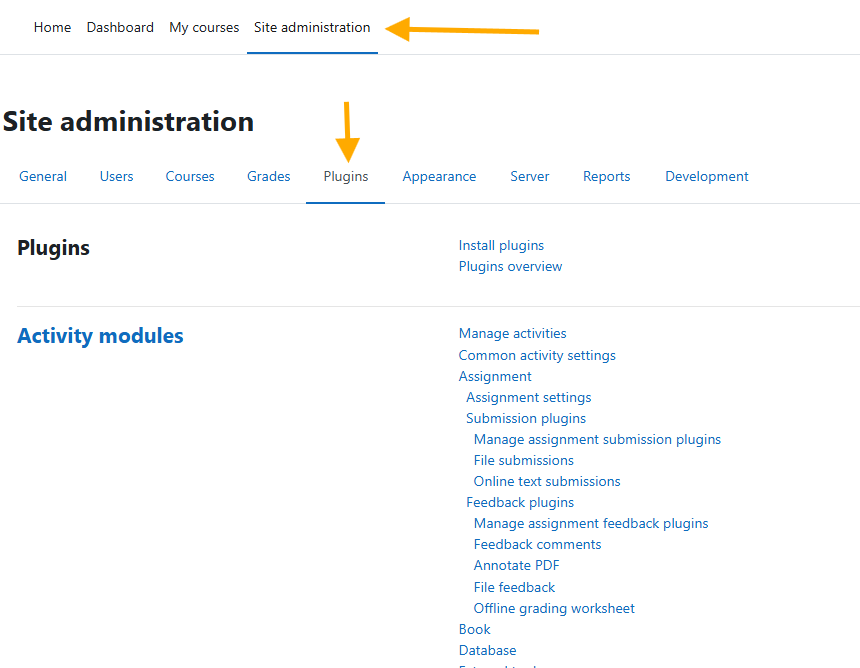The width and height of the screenshot is (860, 668).
Task: Open the Reports tab
Action: [606, 176]
